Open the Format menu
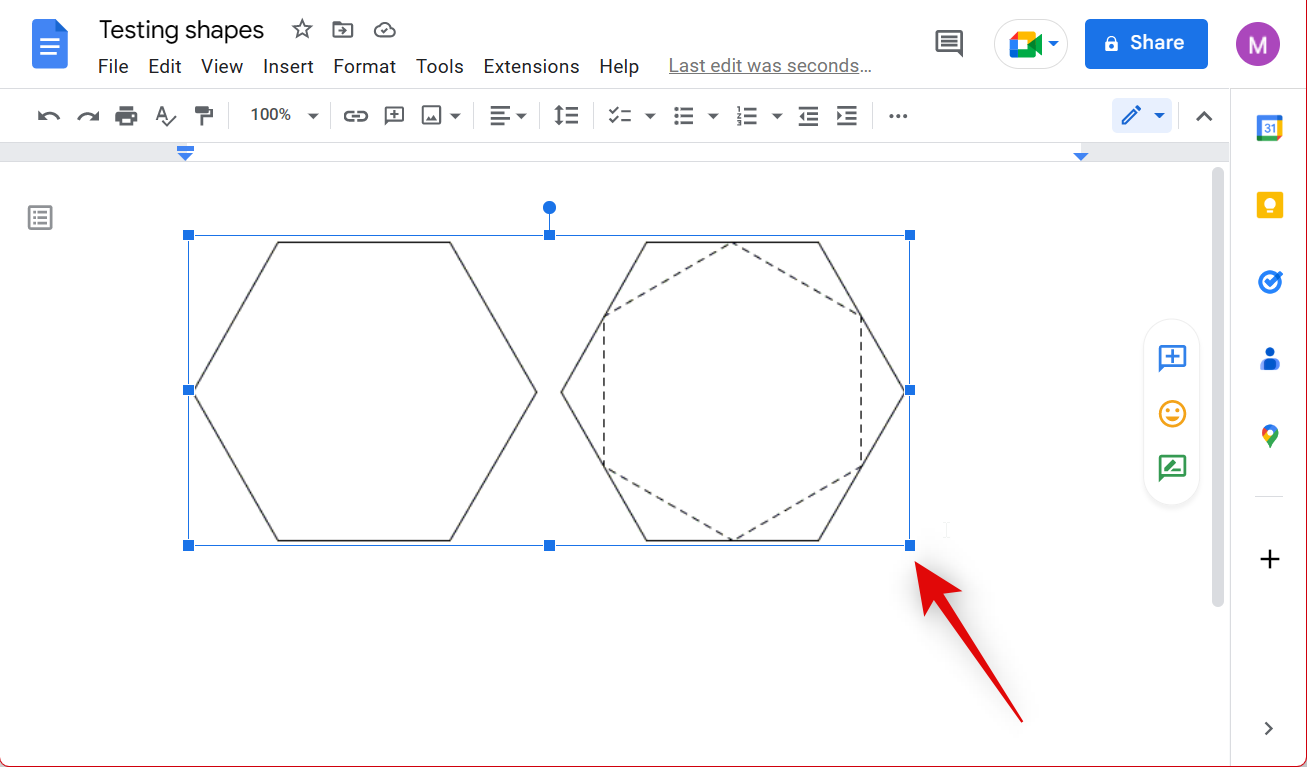Image resolution: width=1307 pixels, height=767 pixels. tap(365, 66)
